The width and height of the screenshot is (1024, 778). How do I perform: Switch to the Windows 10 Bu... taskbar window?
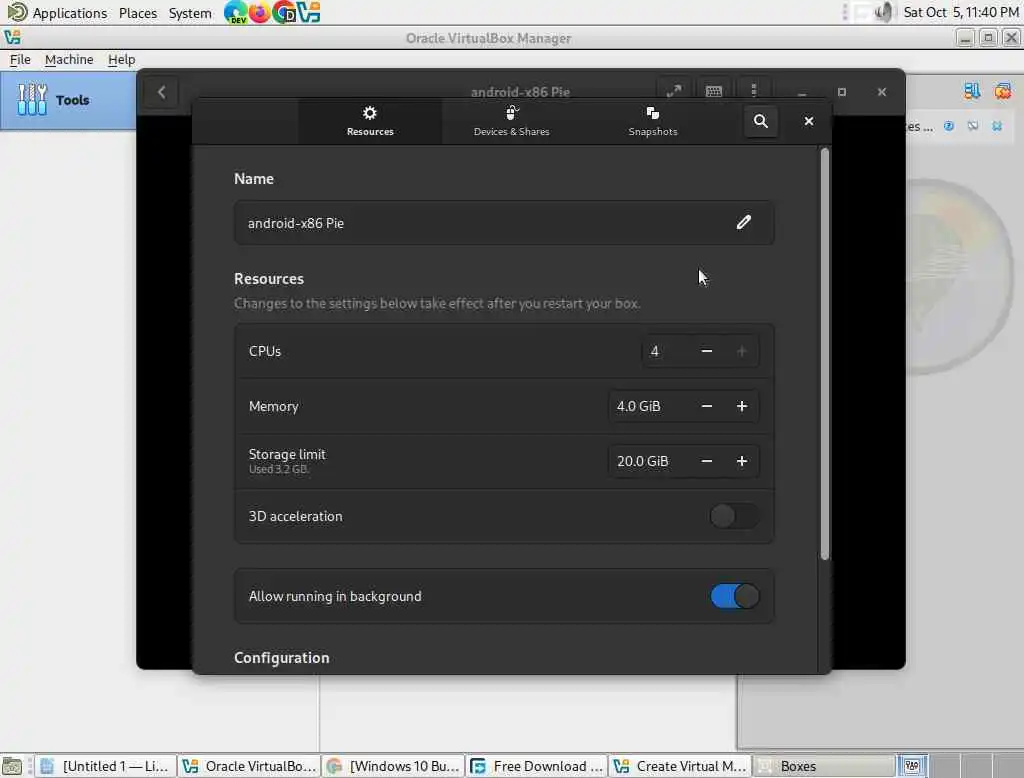393,766
